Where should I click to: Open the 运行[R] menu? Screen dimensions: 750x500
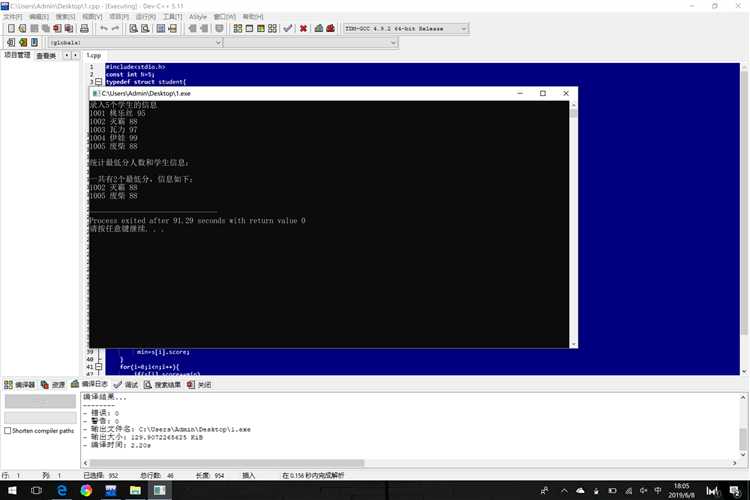[x=145, y=17]
